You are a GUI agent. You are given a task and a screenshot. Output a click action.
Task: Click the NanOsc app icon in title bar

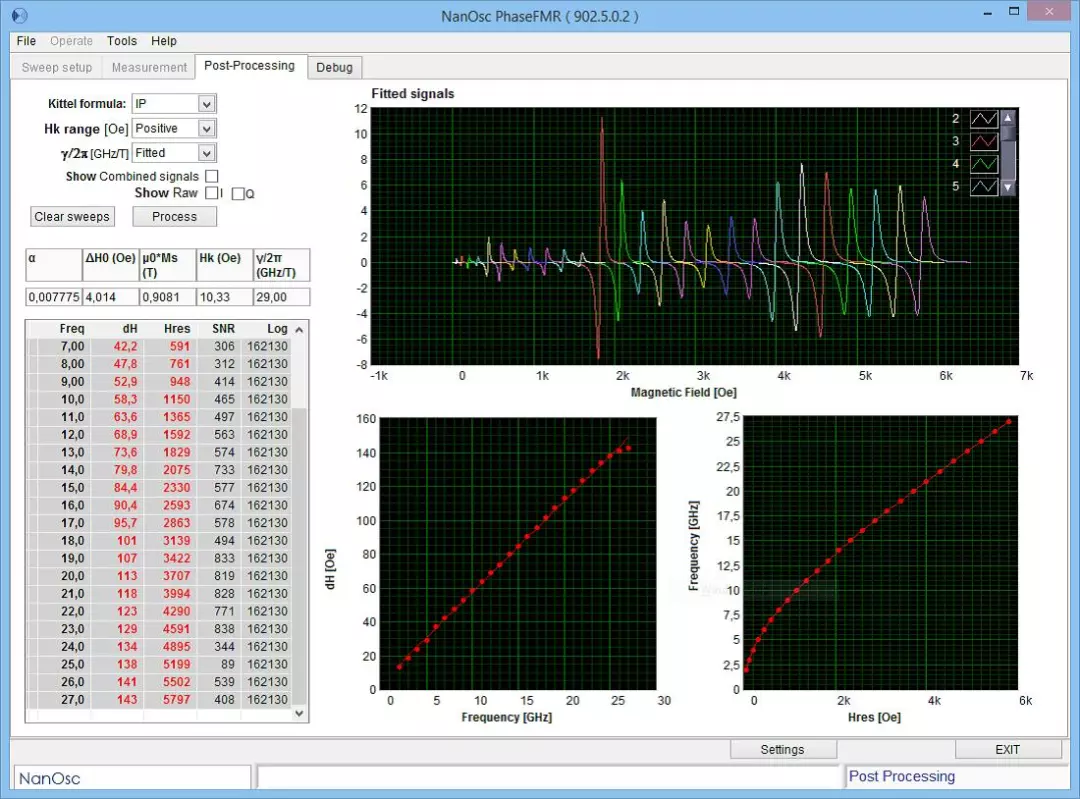coord(19,15)
